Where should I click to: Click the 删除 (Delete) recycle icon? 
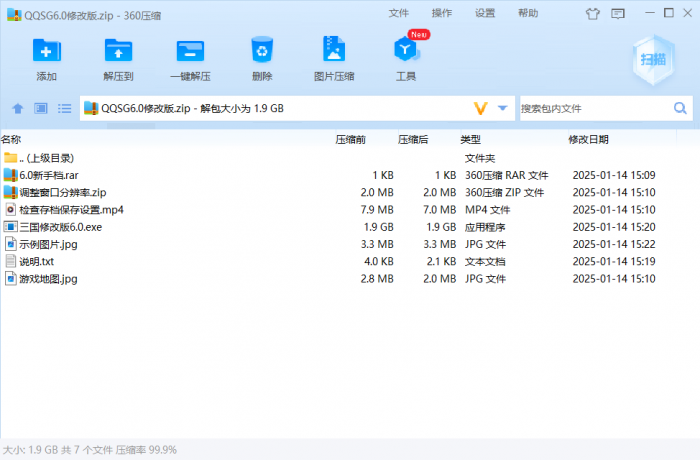[x=262, y=51]
